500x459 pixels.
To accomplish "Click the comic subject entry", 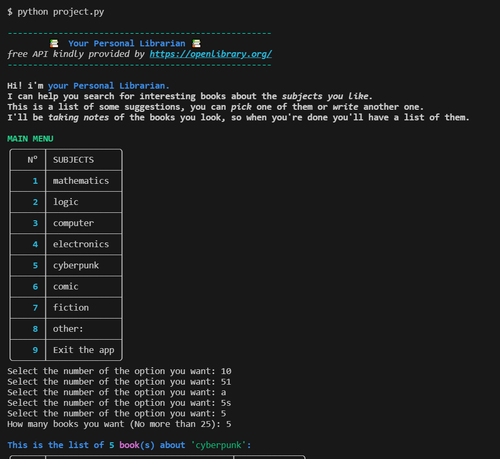I will [x=66, y=287].
